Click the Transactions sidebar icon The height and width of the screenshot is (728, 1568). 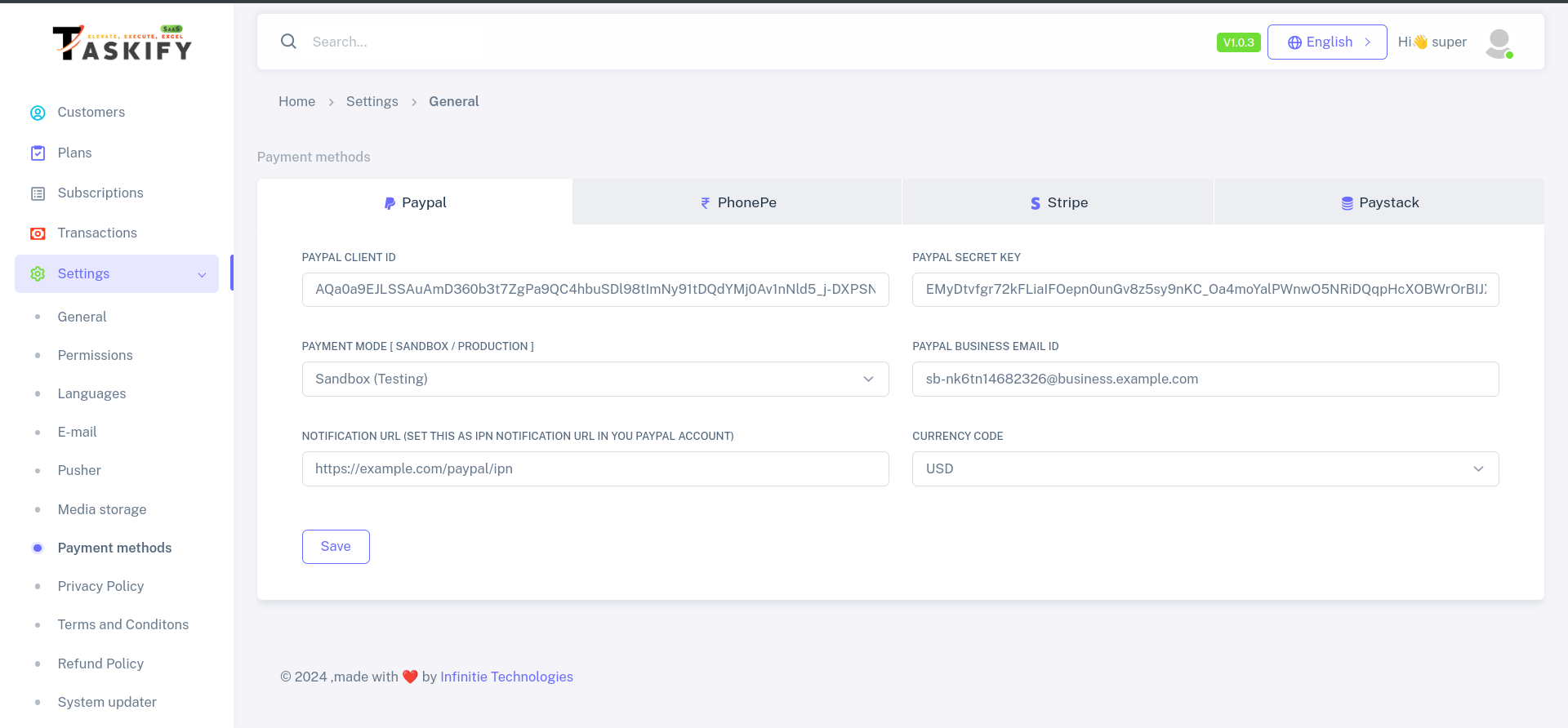point(38,233)
